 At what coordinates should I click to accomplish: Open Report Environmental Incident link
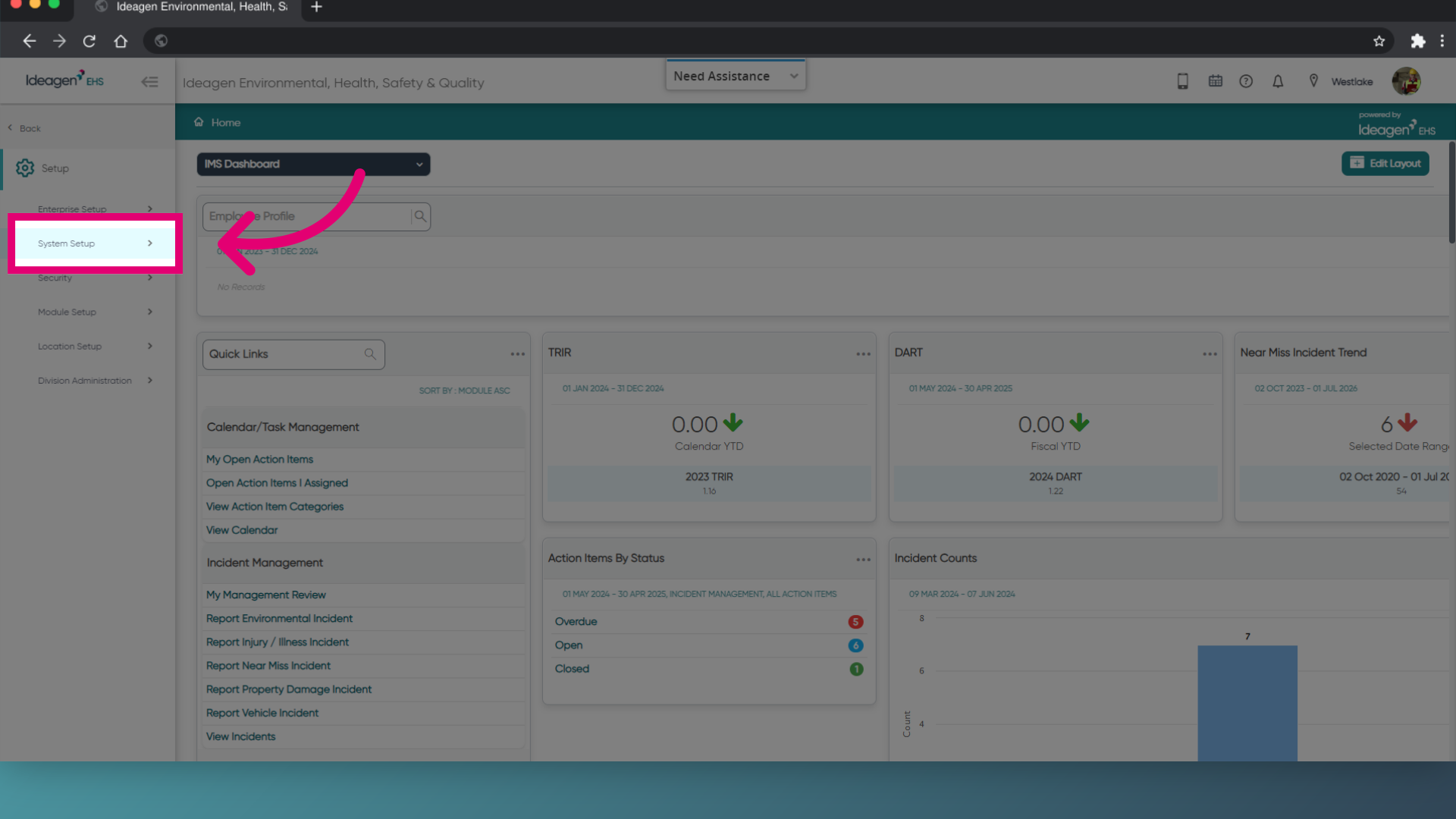pyautogui.click(x=279, y=619)
